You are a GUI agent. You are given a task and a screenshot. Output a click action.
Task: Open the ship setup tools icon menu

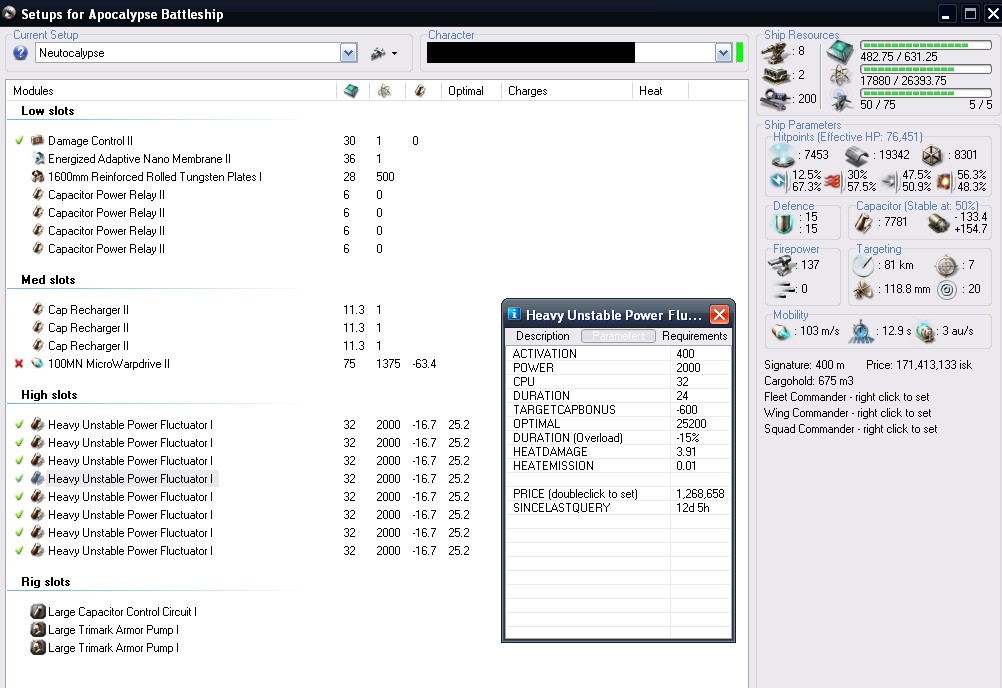click(x=383, y=54)
